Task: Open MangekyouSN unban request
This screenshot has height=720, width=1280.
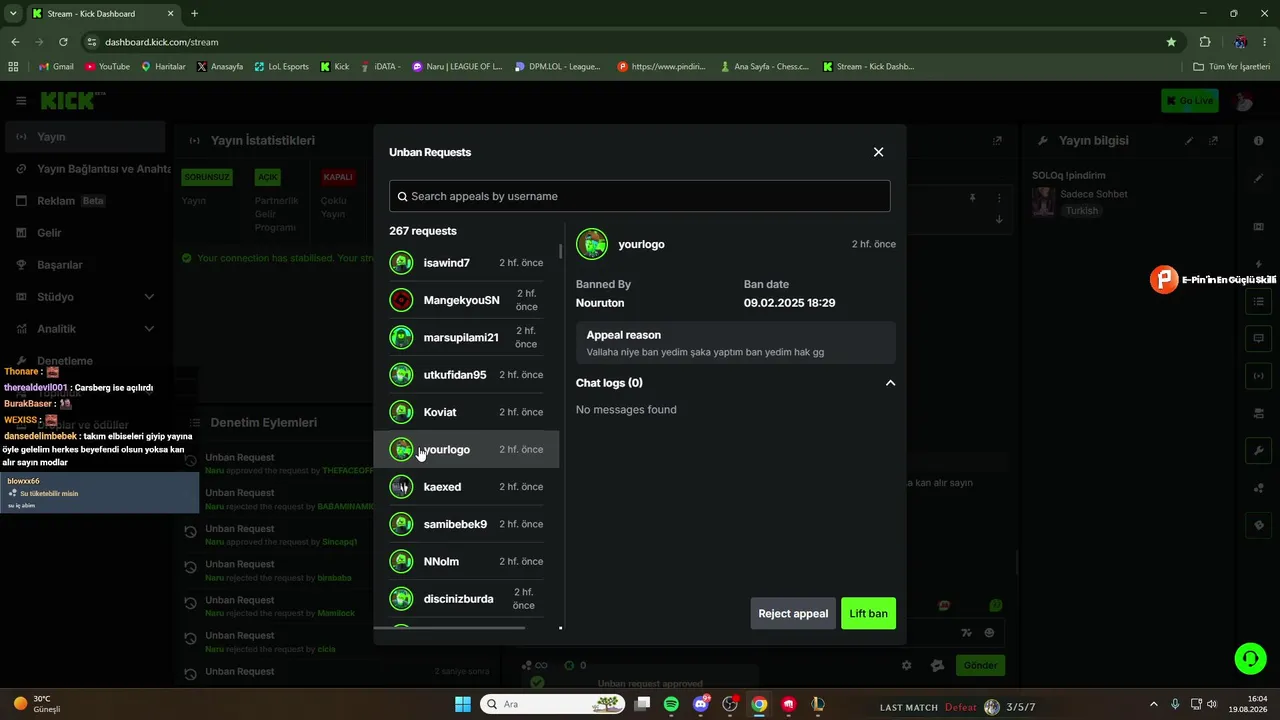Action: 466,300
